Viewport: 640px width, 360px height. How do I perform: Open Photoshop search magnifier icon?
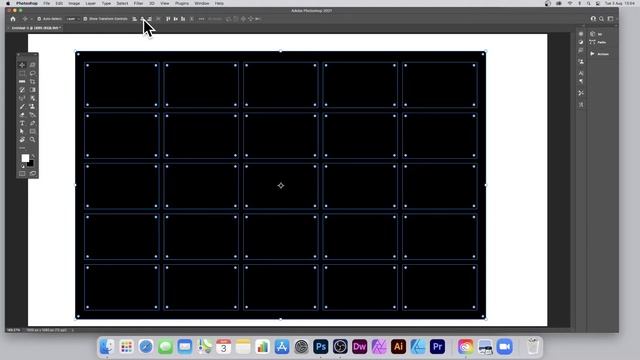coord(601,19)
